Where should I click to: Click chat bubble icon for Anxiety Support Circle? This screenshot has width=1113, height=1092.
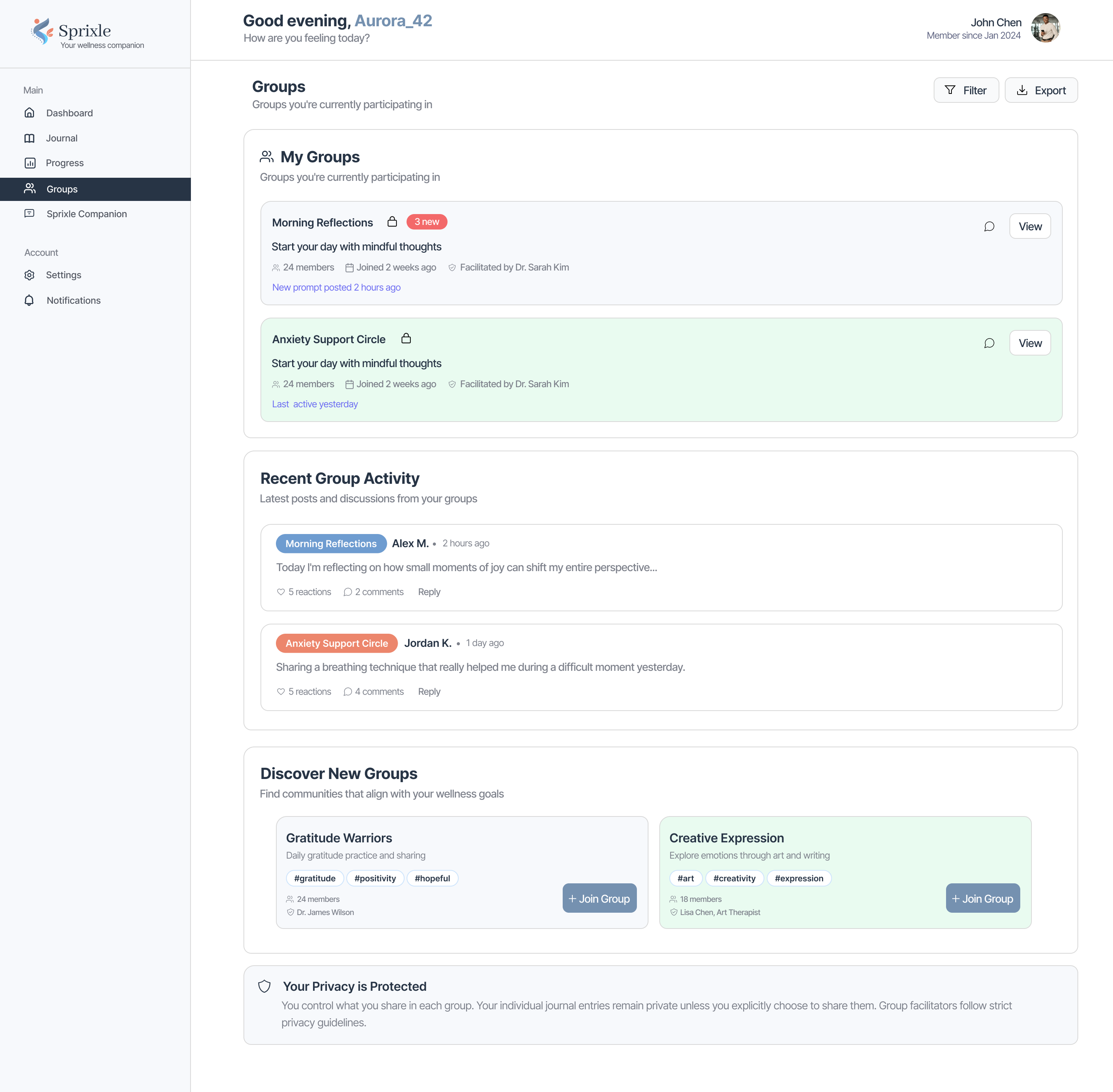coord(989,343)
